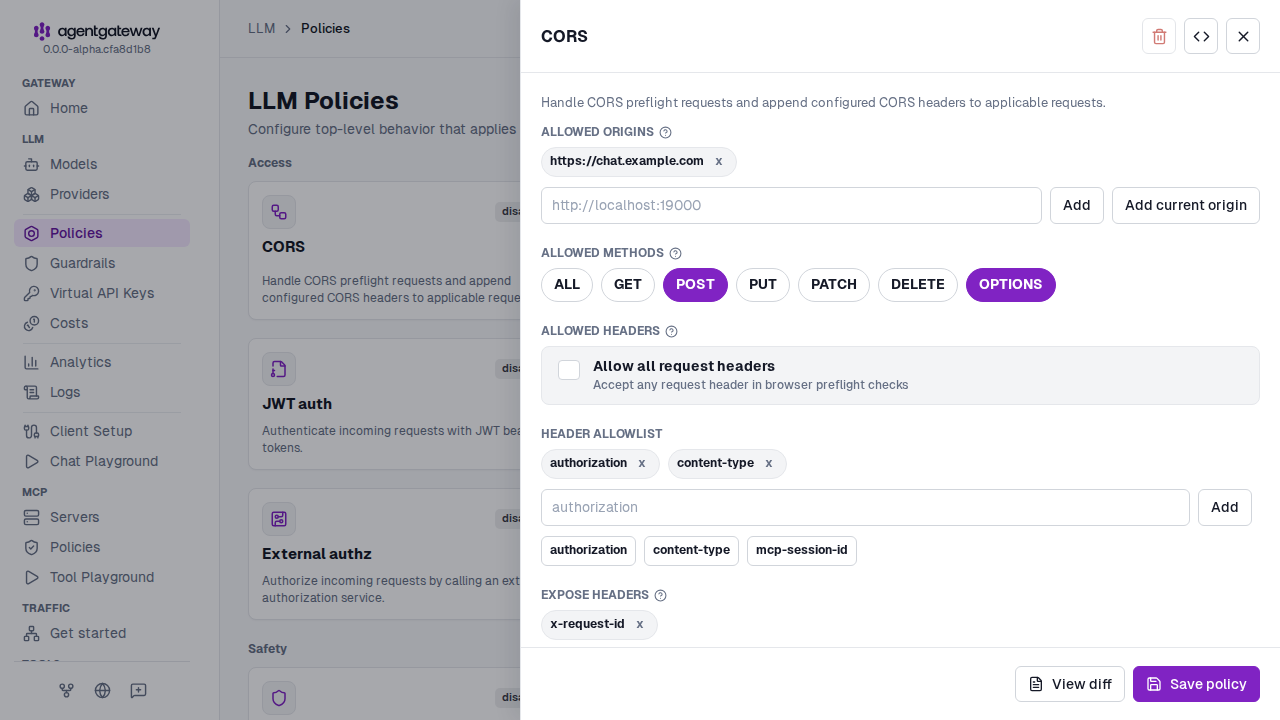Remove the https://chat.example.com origin chip
Viewport: 1280px width, 720px height.
(x=718, y=161)
